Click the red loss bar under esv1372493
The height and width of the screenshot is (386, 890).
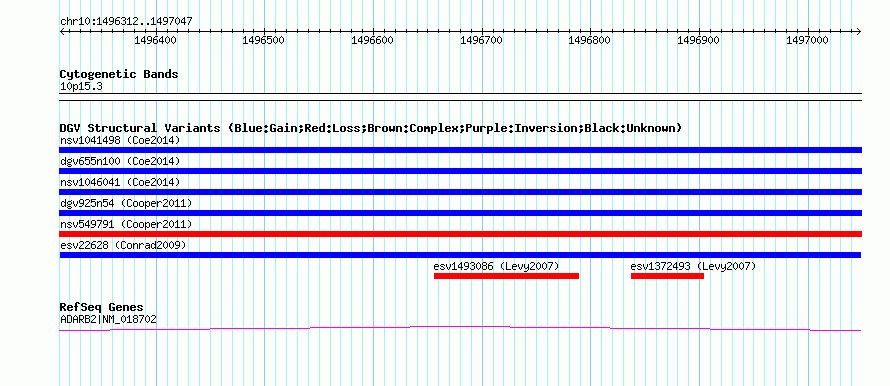click(x=668, y=276)
